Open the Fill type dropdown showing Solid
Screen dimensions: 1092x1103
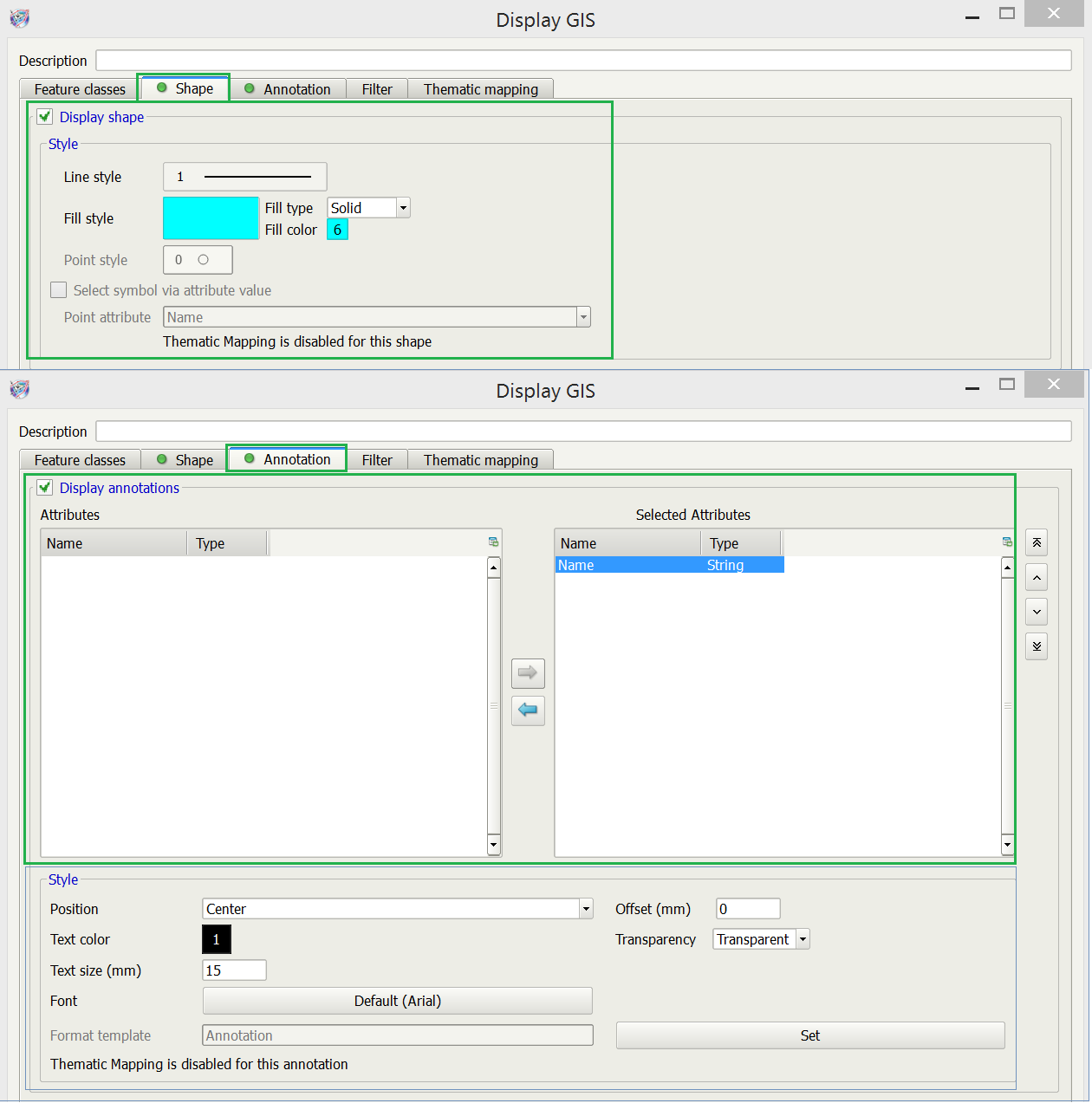pos(403,208)
